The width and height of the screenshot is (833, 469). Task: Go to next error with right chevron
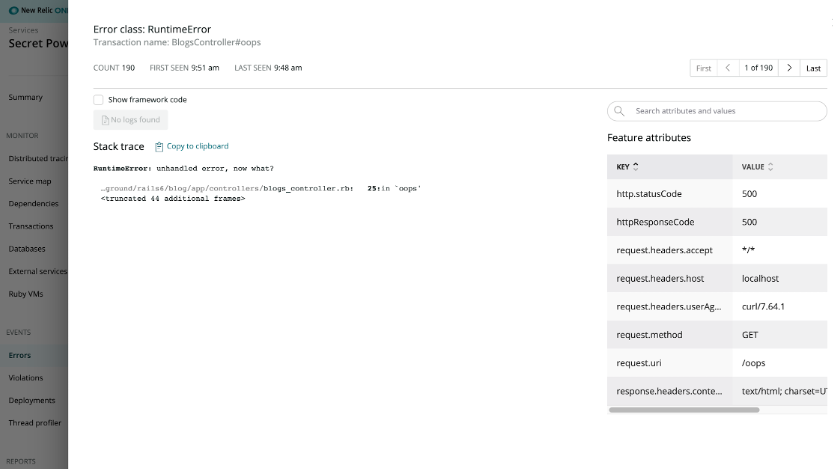pyautogui.click(x=789, y=68)
